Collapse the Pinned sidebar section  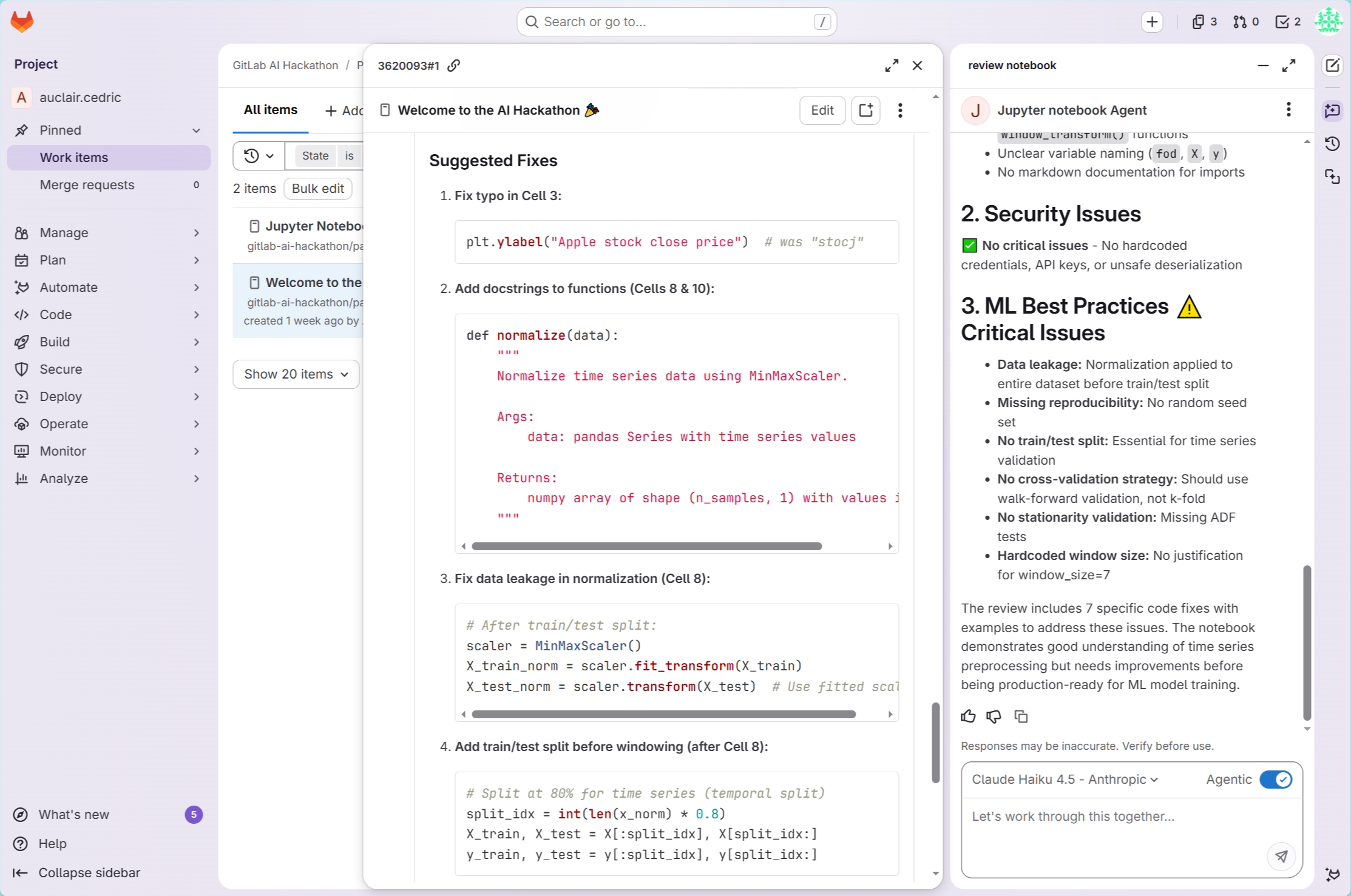coord(196,130)
